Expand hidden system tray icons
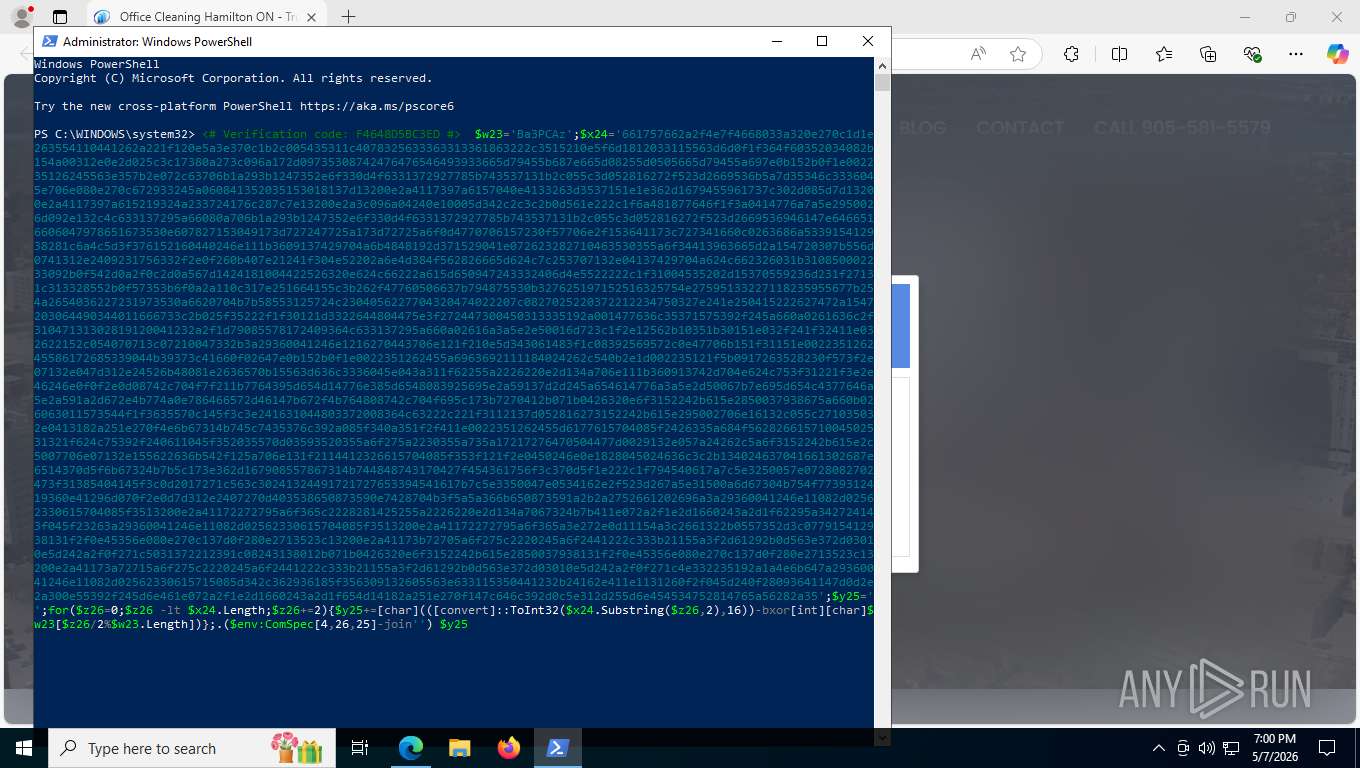1360x768 pixels. tap(1159, 748)
